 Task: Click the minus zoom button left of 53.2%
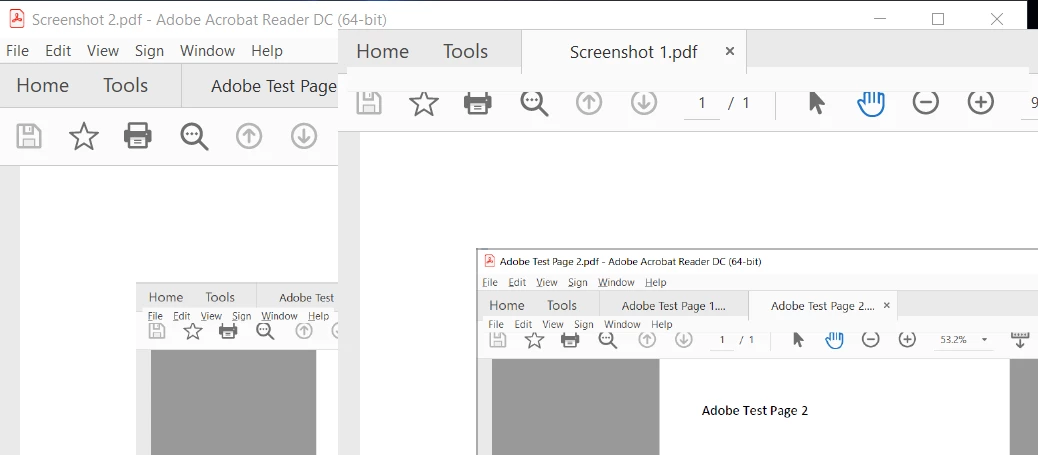871,340
